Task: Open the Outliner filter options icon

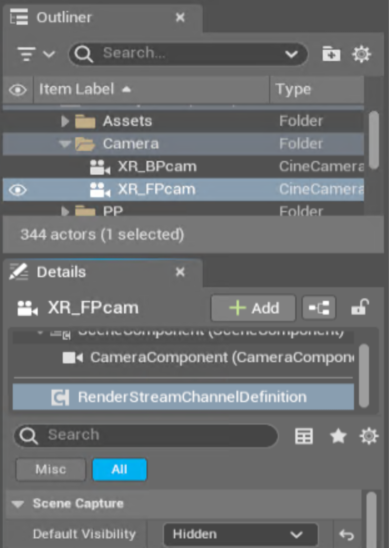Action: 36,54
